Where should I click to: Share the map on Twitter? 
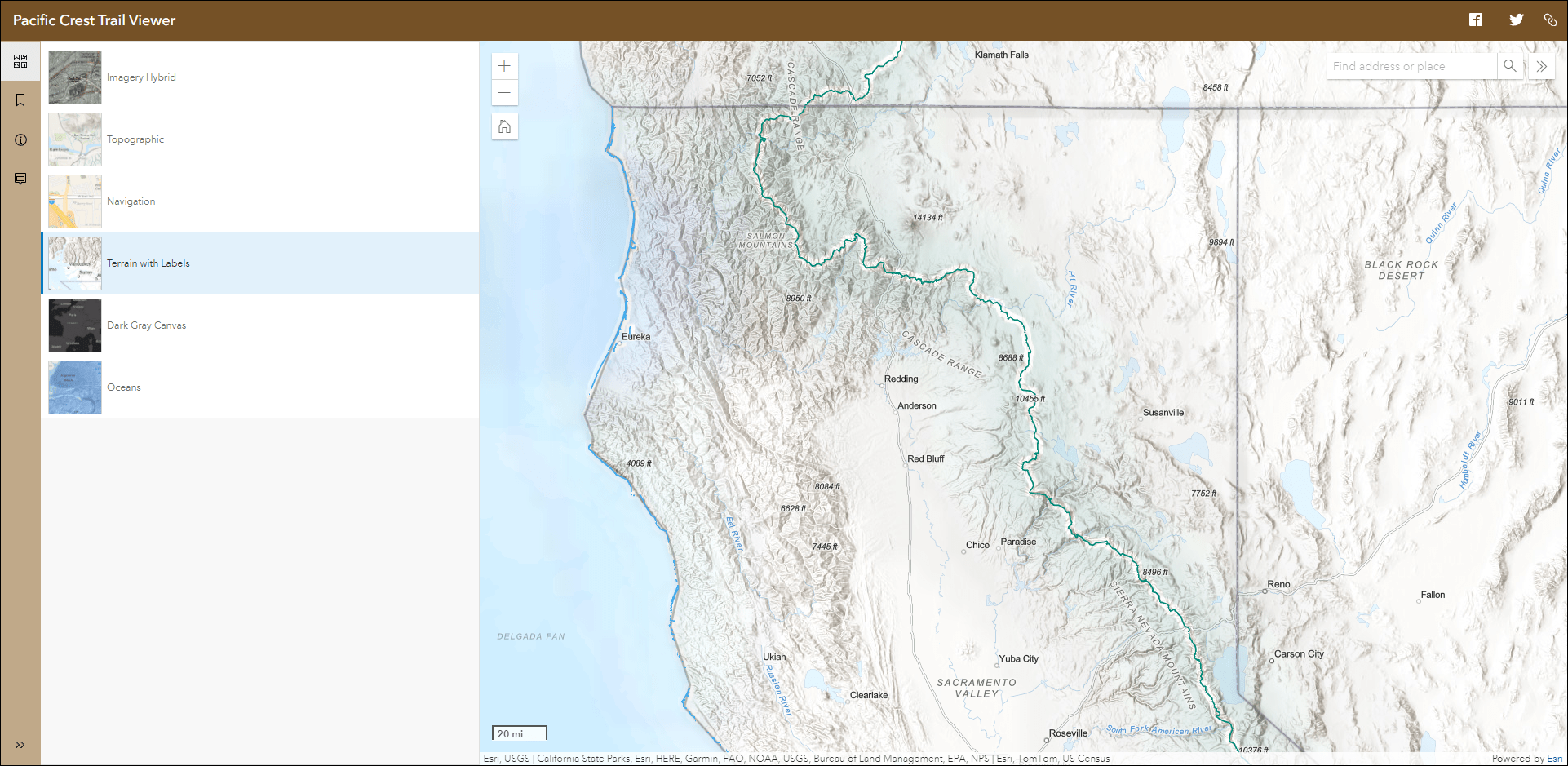tap(1516, 20)
